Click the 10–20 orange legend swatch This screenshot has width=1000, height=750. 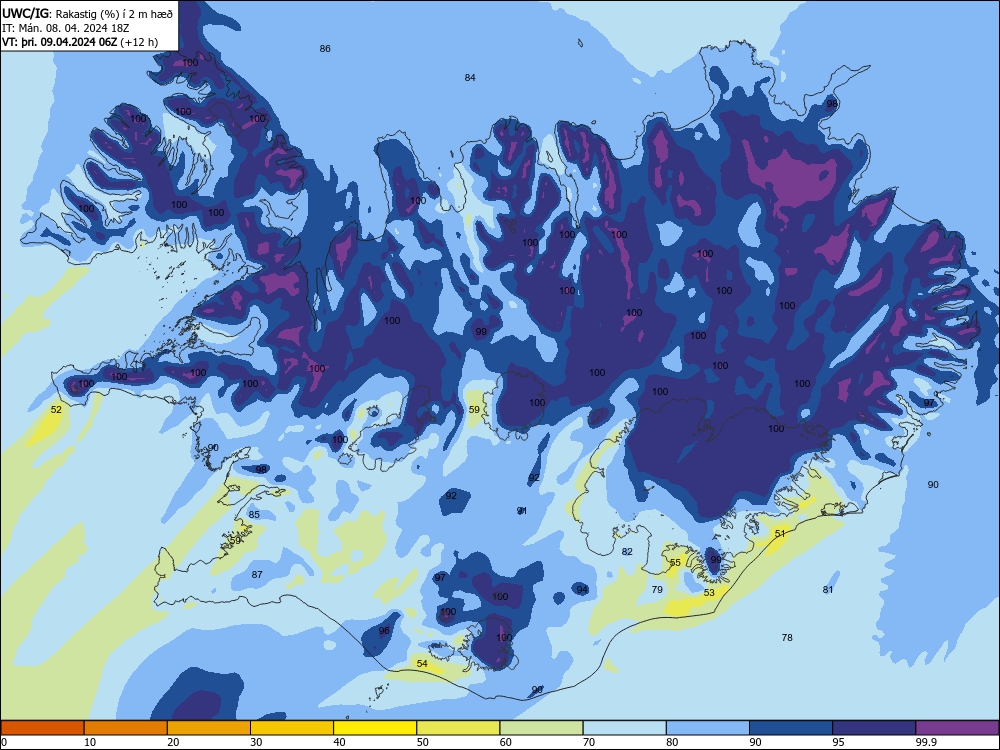tap(126, 728)
